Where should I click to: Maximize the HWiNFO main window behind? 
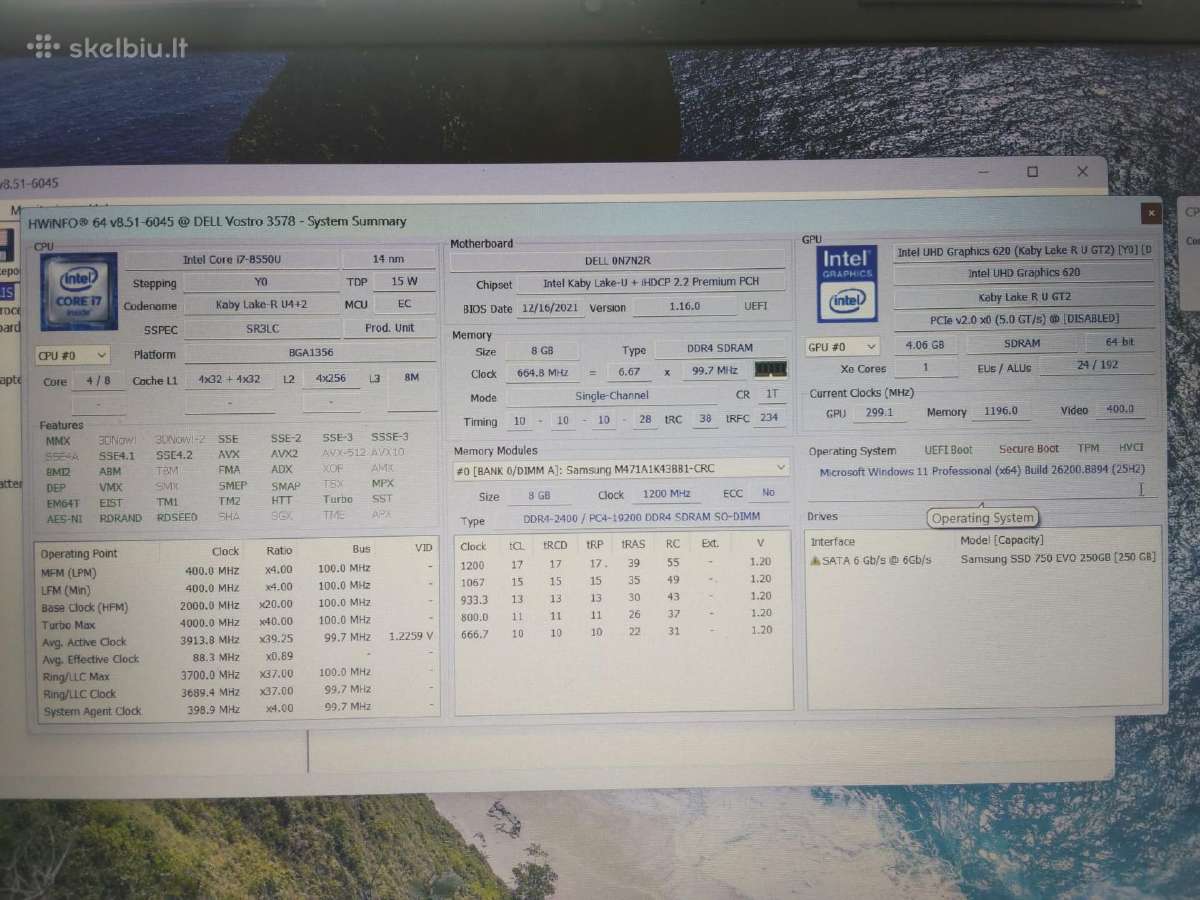coord(1032,172)
